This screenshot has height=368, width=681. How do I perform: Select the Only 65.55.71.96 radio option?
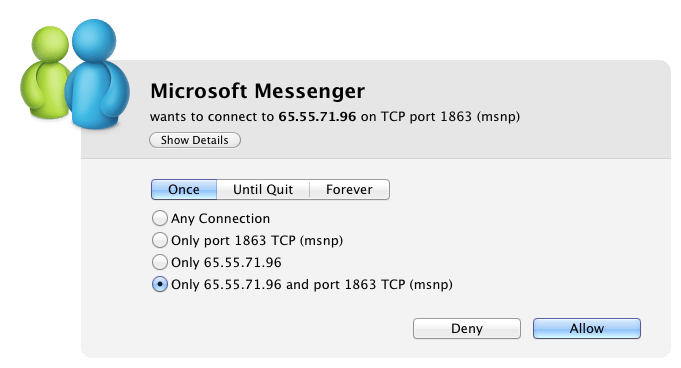pos(160,262)
